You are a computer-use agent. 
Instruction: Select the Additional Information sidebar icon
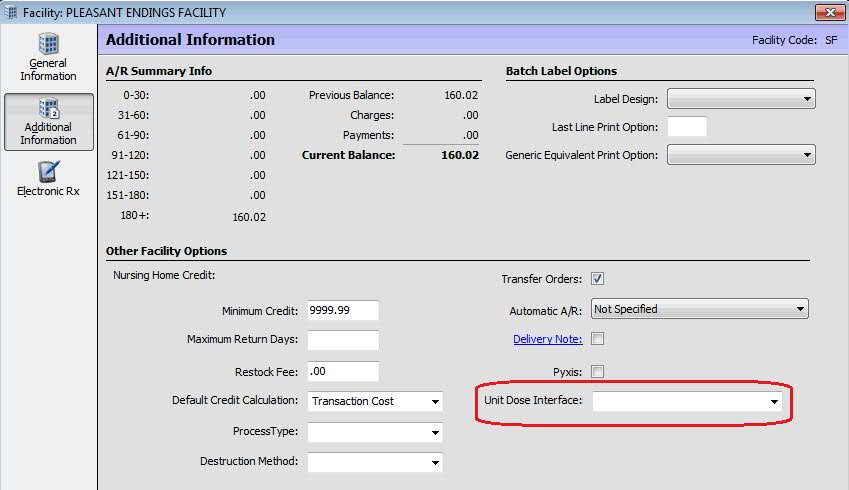pyautogui.click(x=48, y=108)
